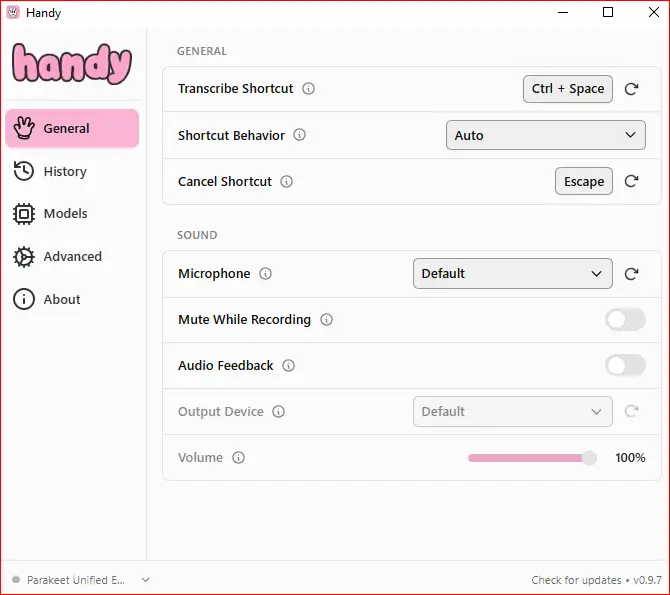Show info for Shortcut Behavior
Image resolution: width=670 pixels, height=595 pixels.
coord(299,135)
